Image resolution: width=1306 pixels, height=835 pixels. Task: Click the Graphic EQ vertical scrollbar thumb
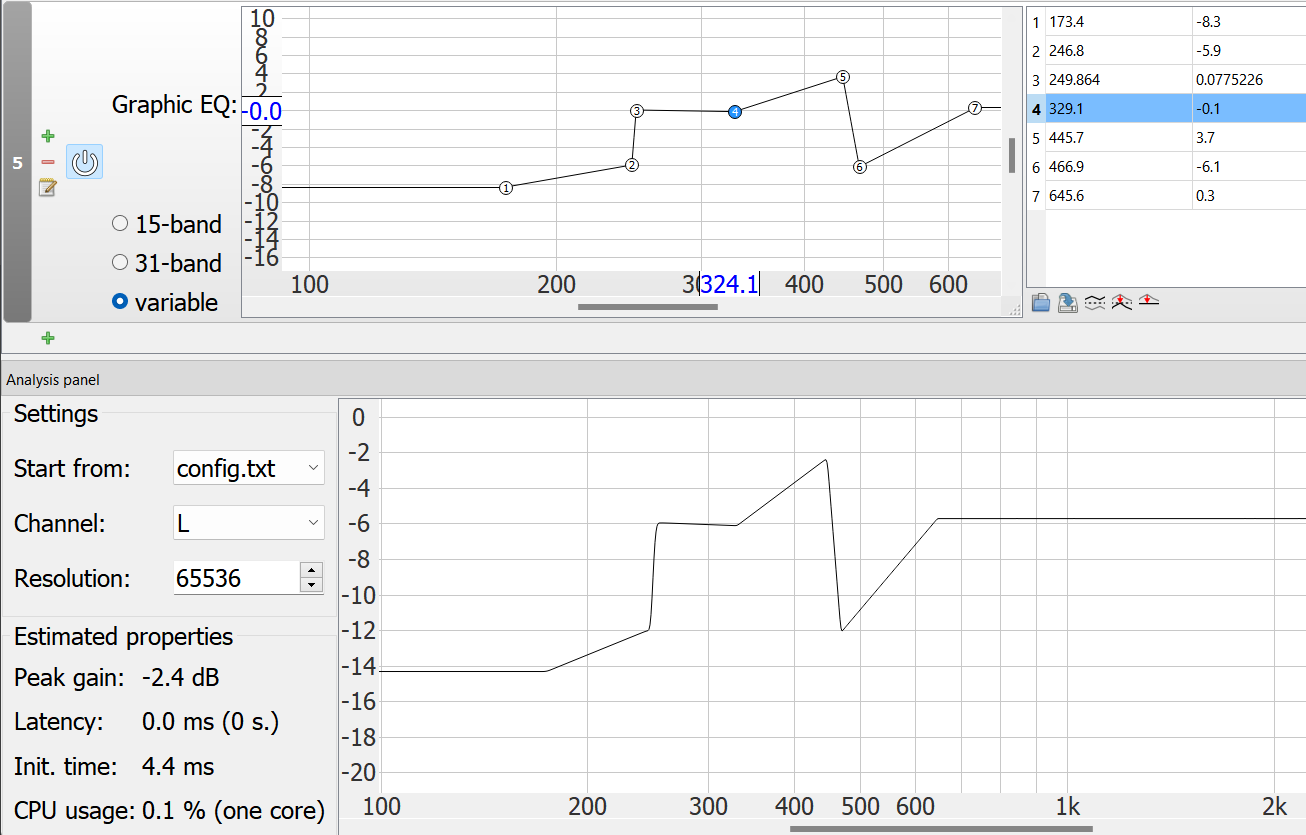1012,155
